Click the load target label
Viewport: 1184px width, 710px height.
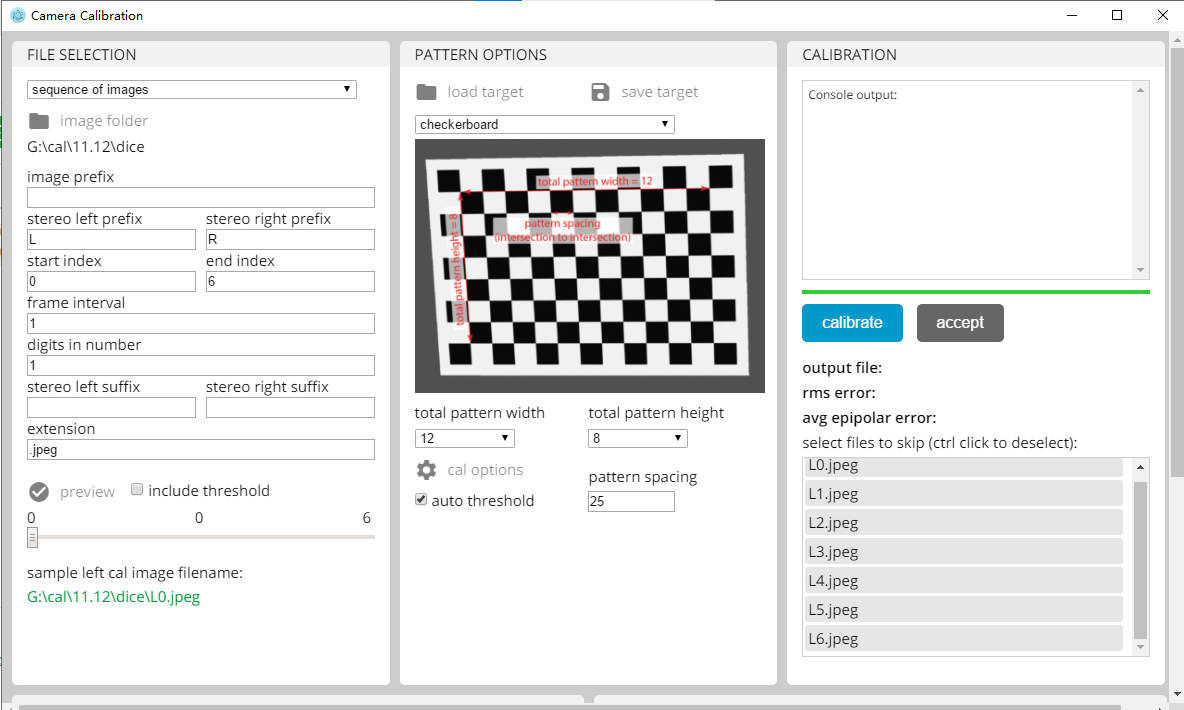click(486, 92)
